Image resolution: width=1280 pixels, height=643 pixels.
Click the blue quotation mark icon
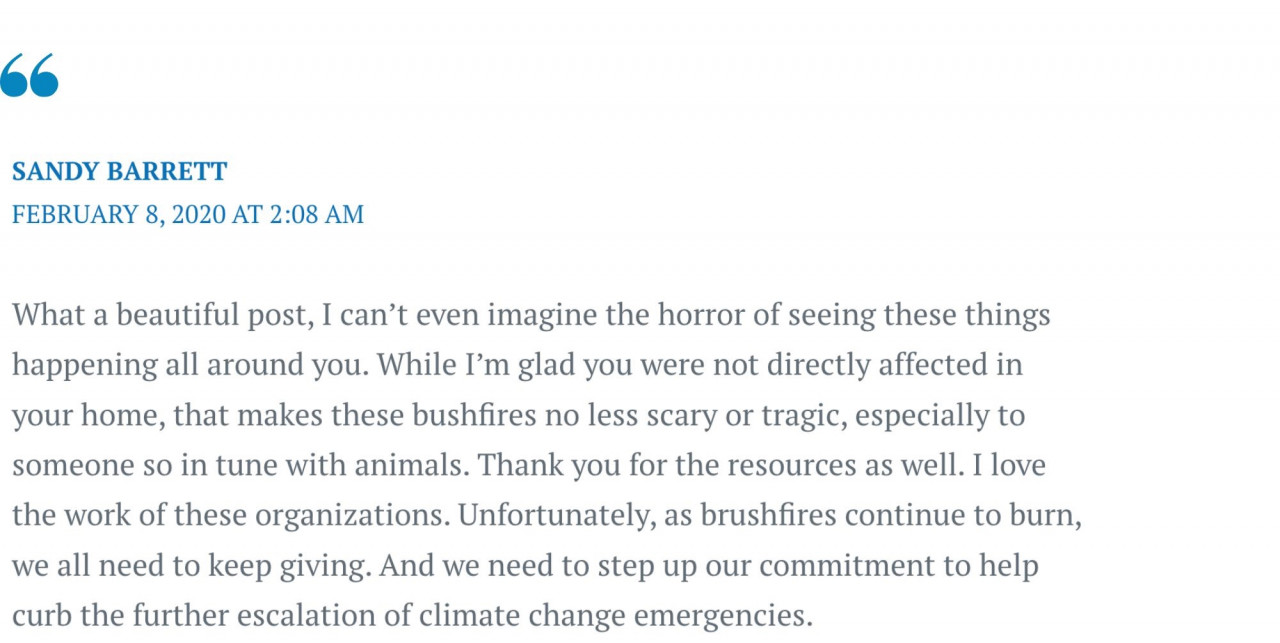[29, 75]
